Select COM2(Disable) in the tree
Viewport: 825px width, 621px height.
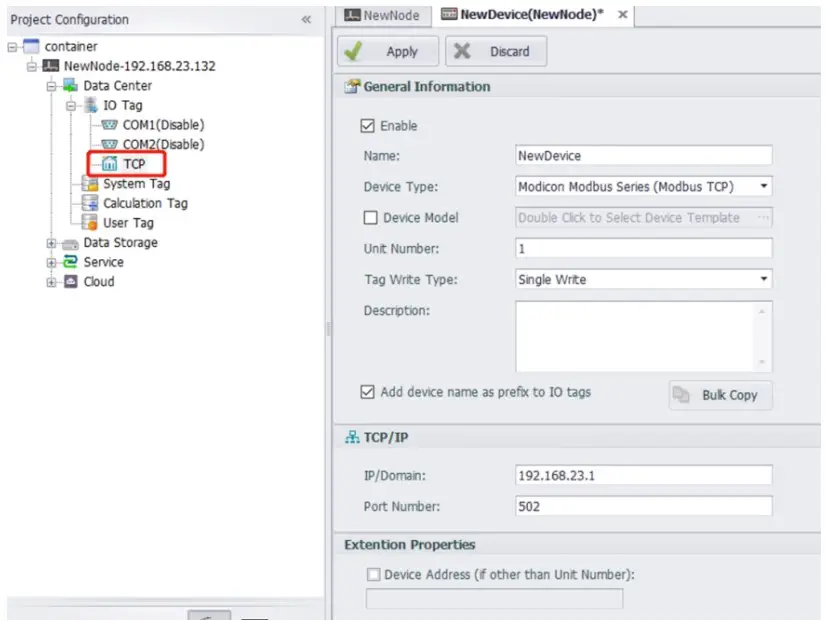coord(163,144)
